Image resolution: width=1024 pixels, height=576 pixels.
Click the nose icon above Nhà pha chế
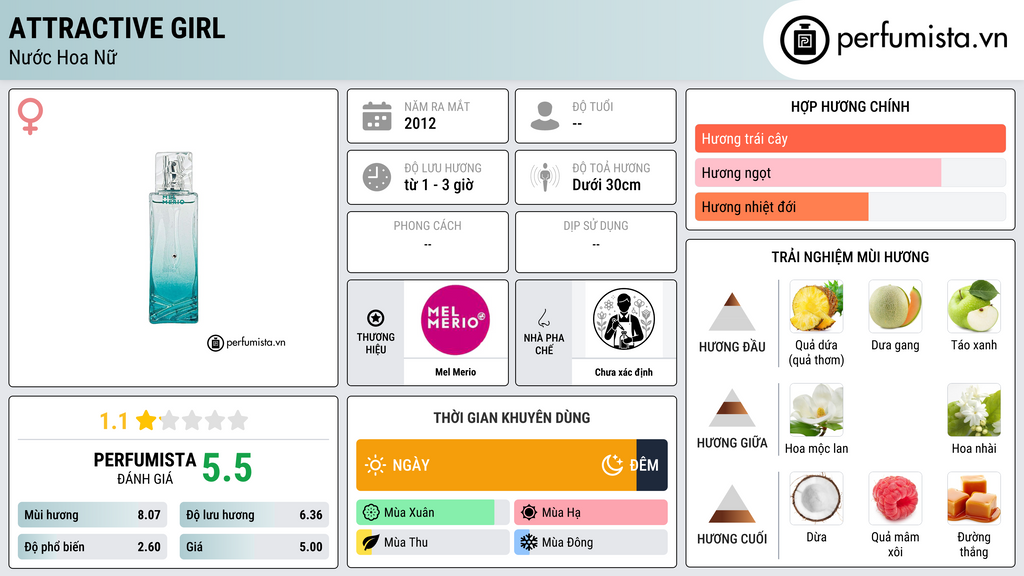(543, 318)
